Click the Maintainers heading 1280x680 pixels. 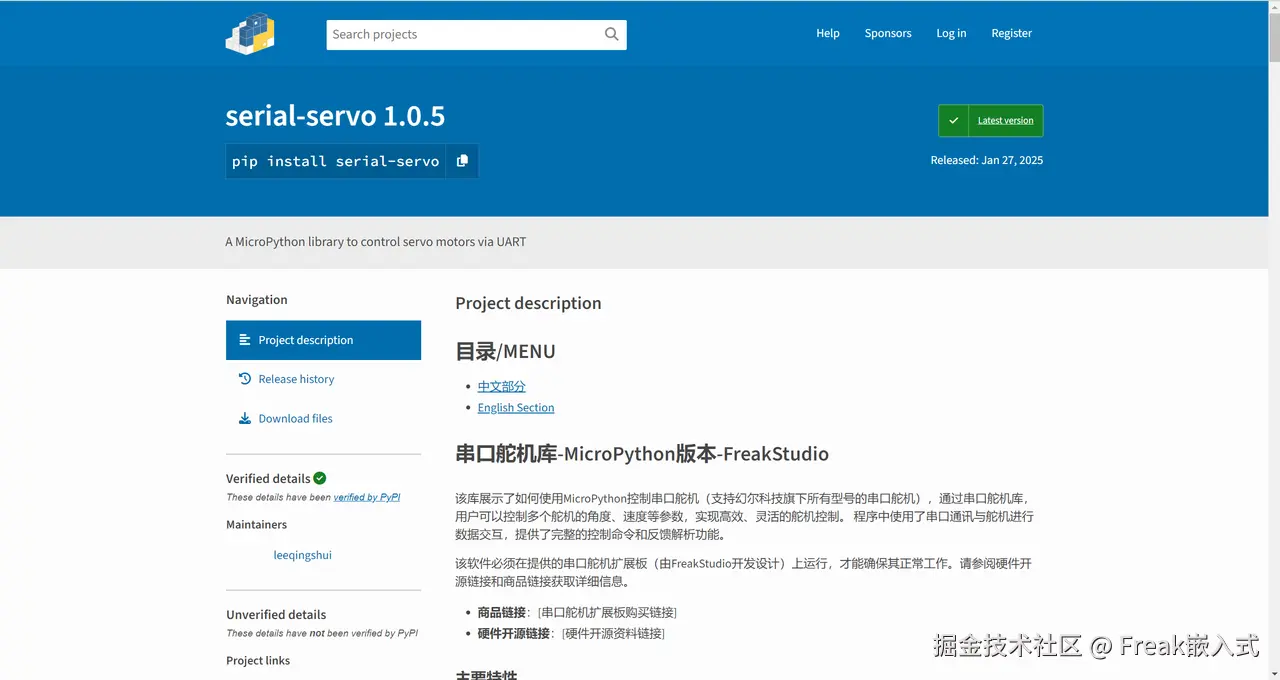[256, 525]
